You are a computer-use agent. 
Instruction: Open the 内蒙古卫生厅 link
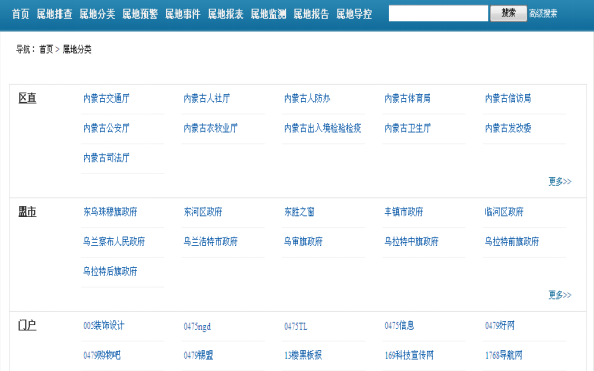(x=408, y=128)
